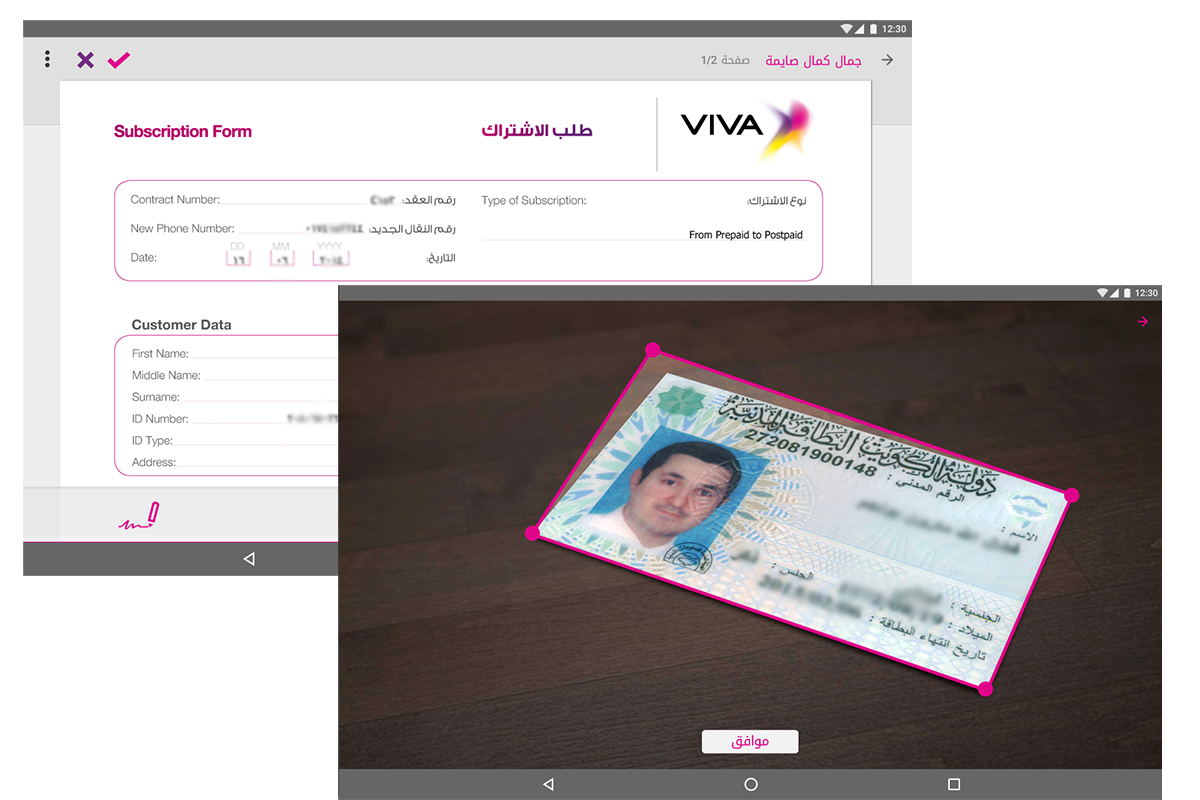The width and height of the screenshot is (1200, 800).
Task: Click the New Phone Number field
Action: 300,229
